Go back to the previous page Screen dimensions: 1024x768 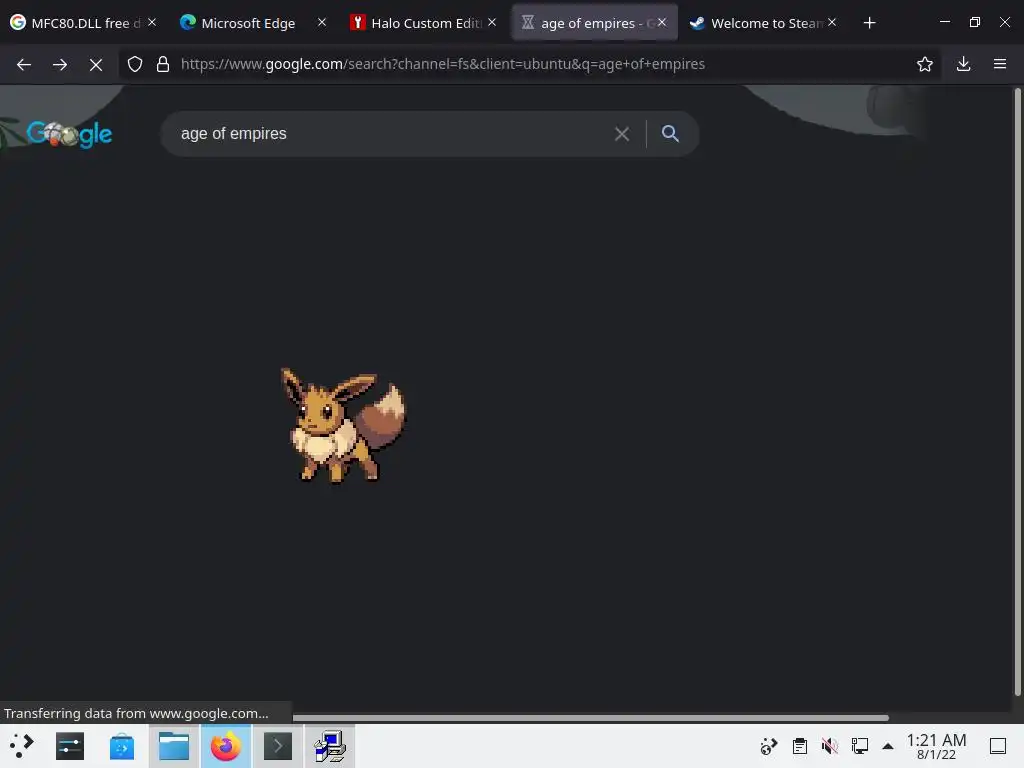(24, 64)
